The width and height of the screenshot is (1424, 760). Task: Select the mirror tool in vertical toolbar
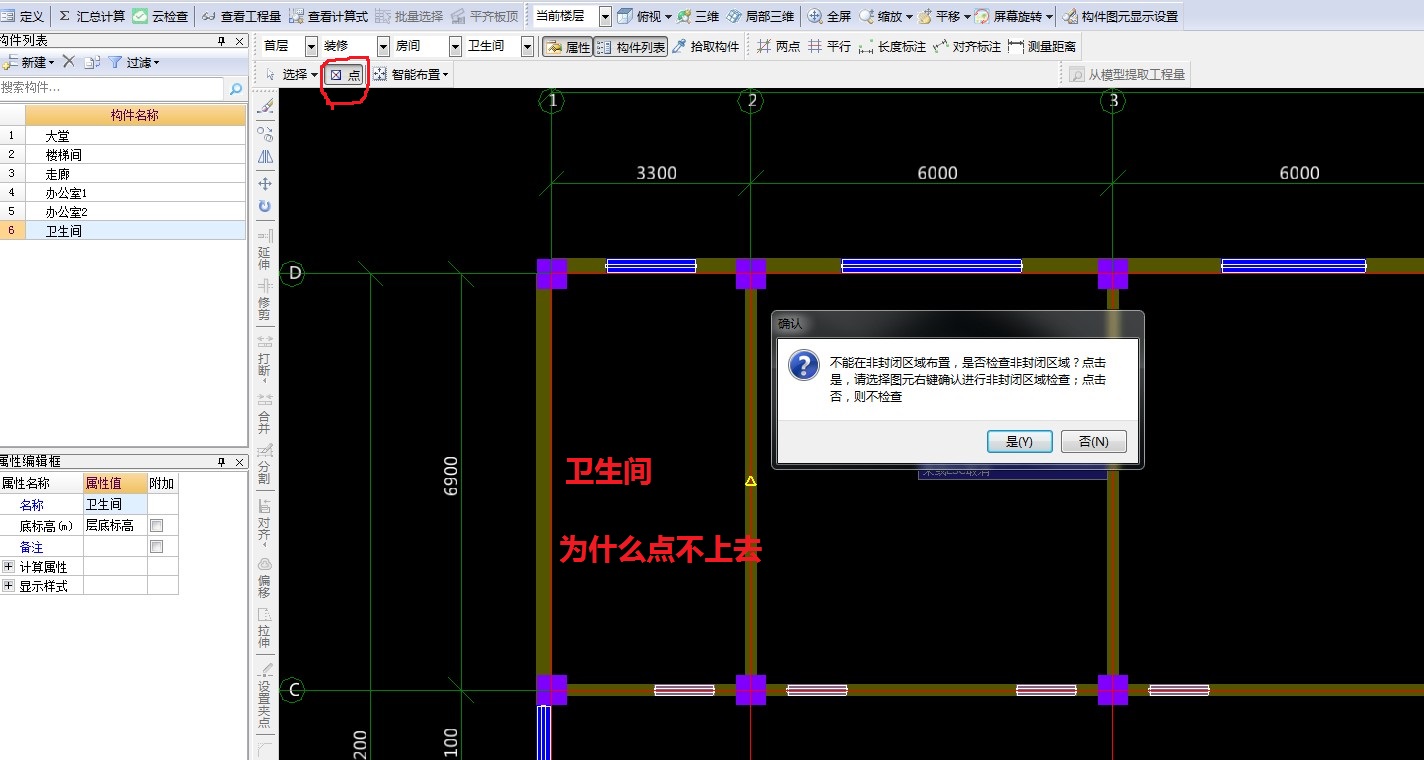pyautogui.click(x=265, y=158)
